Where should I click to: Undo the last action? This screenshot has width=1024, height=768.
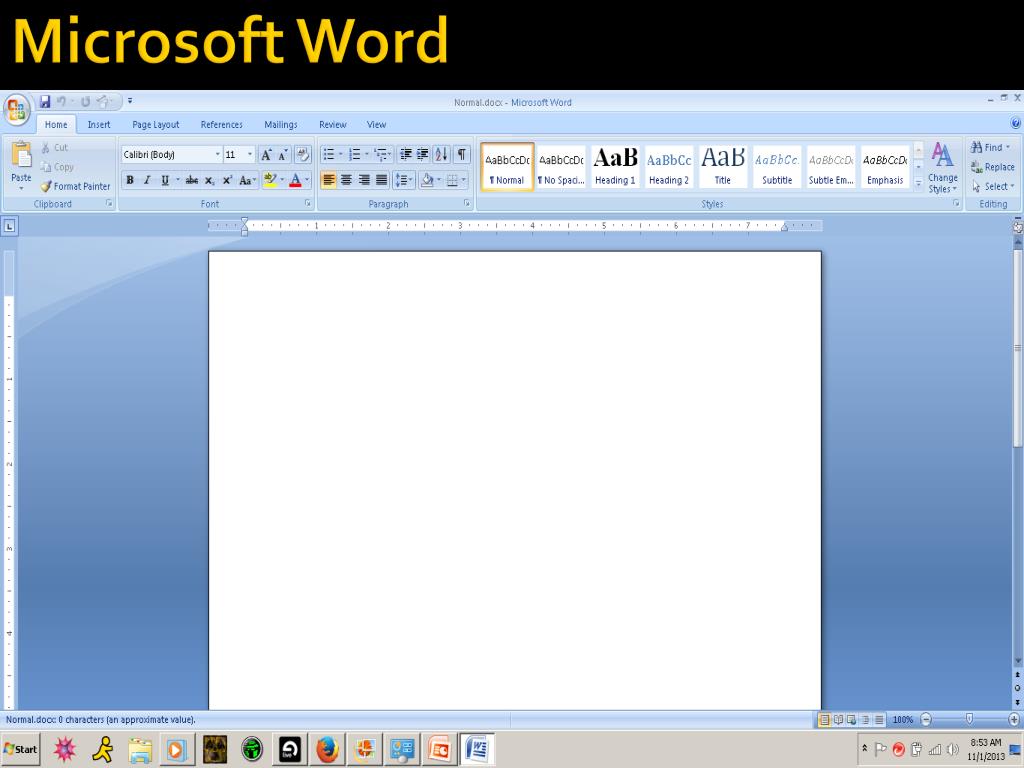point(61,101)
